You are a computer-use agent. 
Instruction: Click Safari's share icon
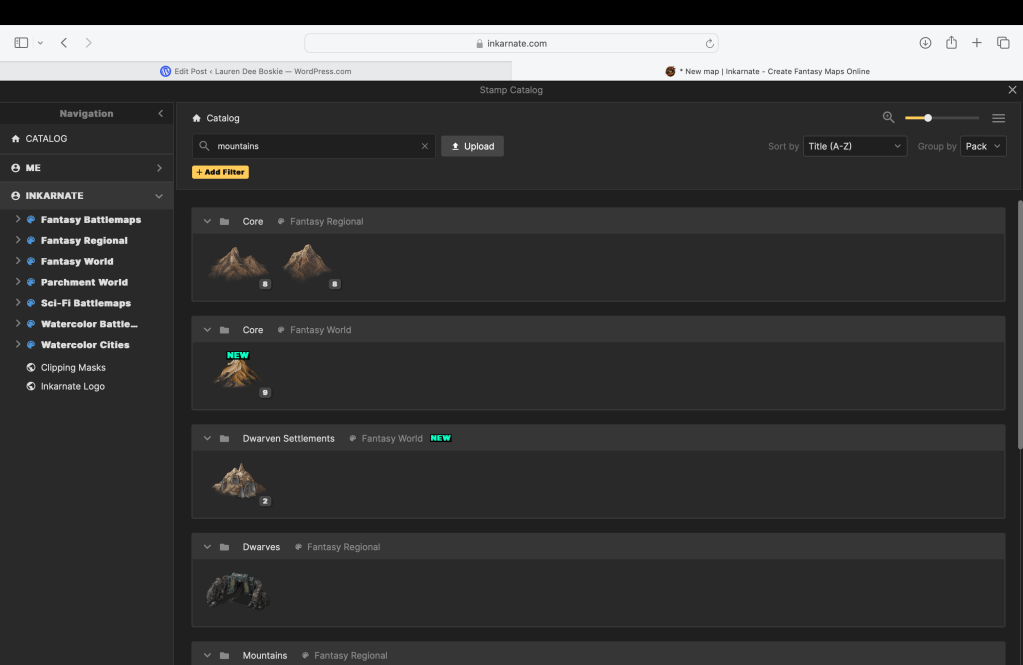(951, 43)
